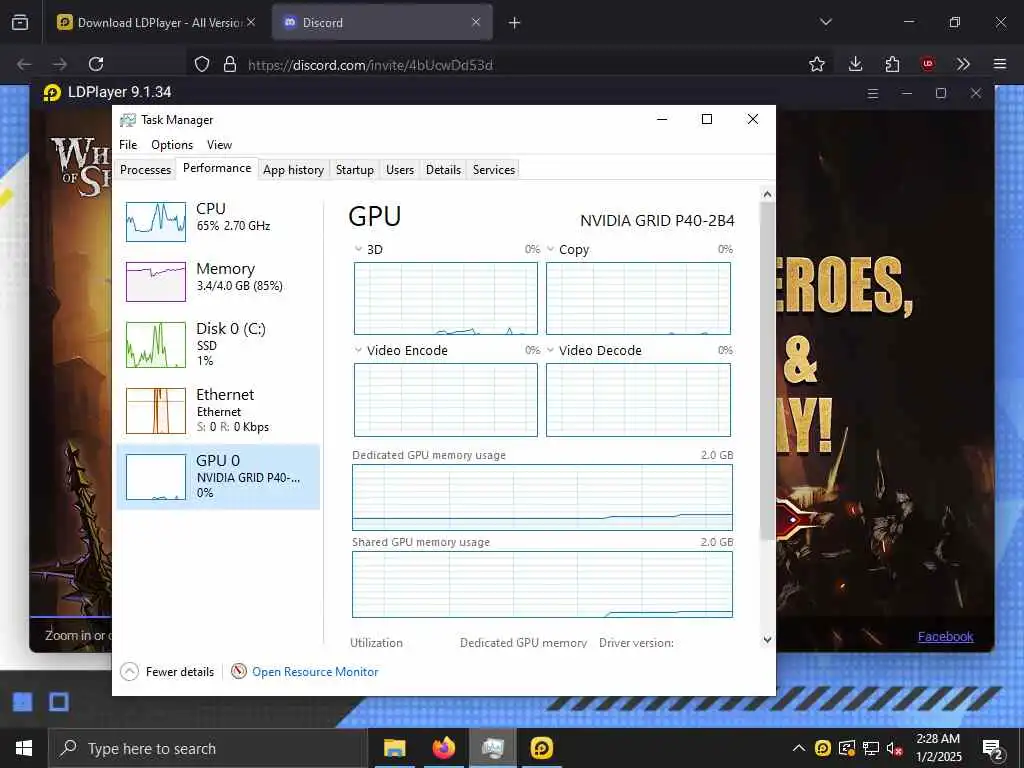Select CPU in performance sidebar
This screenshot has width=1024, height=768.
[x=218, y=221]
